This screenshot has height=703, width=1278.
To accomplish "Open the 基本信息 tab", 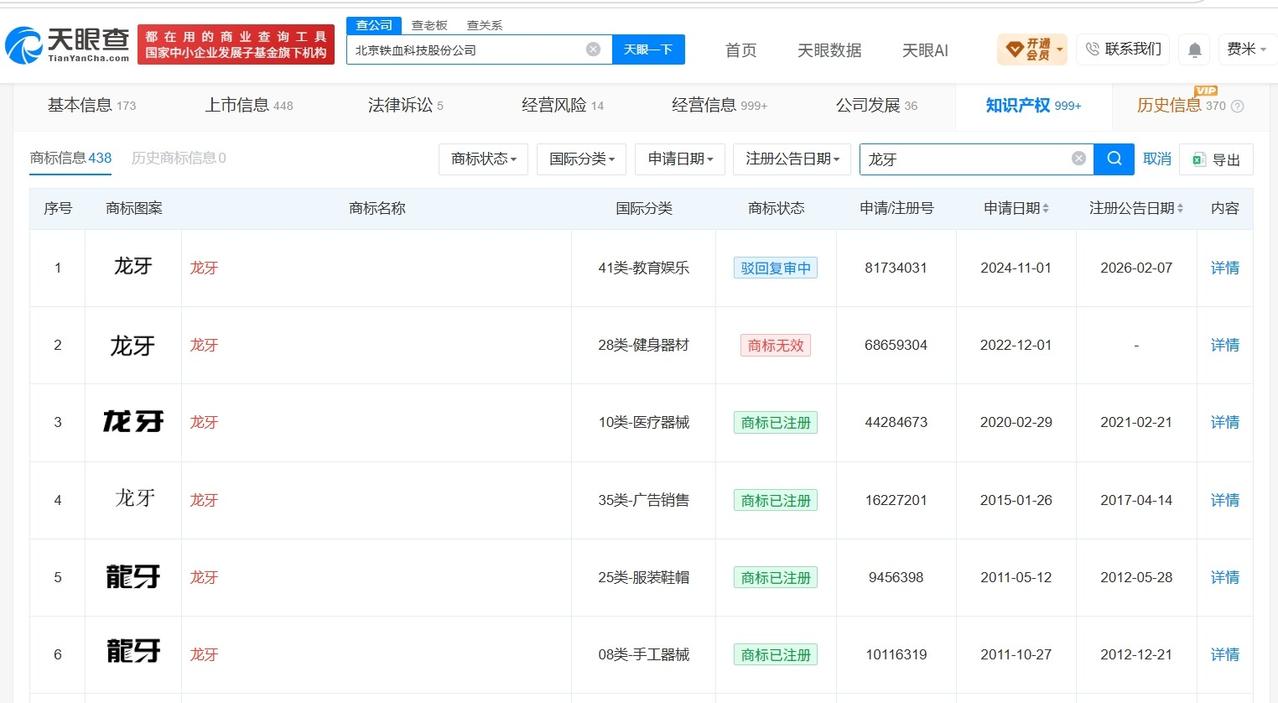I will [x=92, y=105].
